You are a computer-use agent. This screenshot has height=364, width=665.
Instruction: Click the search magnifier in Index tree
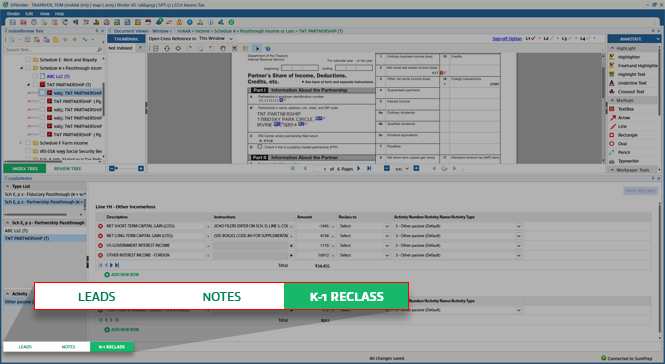pyautogui.click(x=100, y=50)
